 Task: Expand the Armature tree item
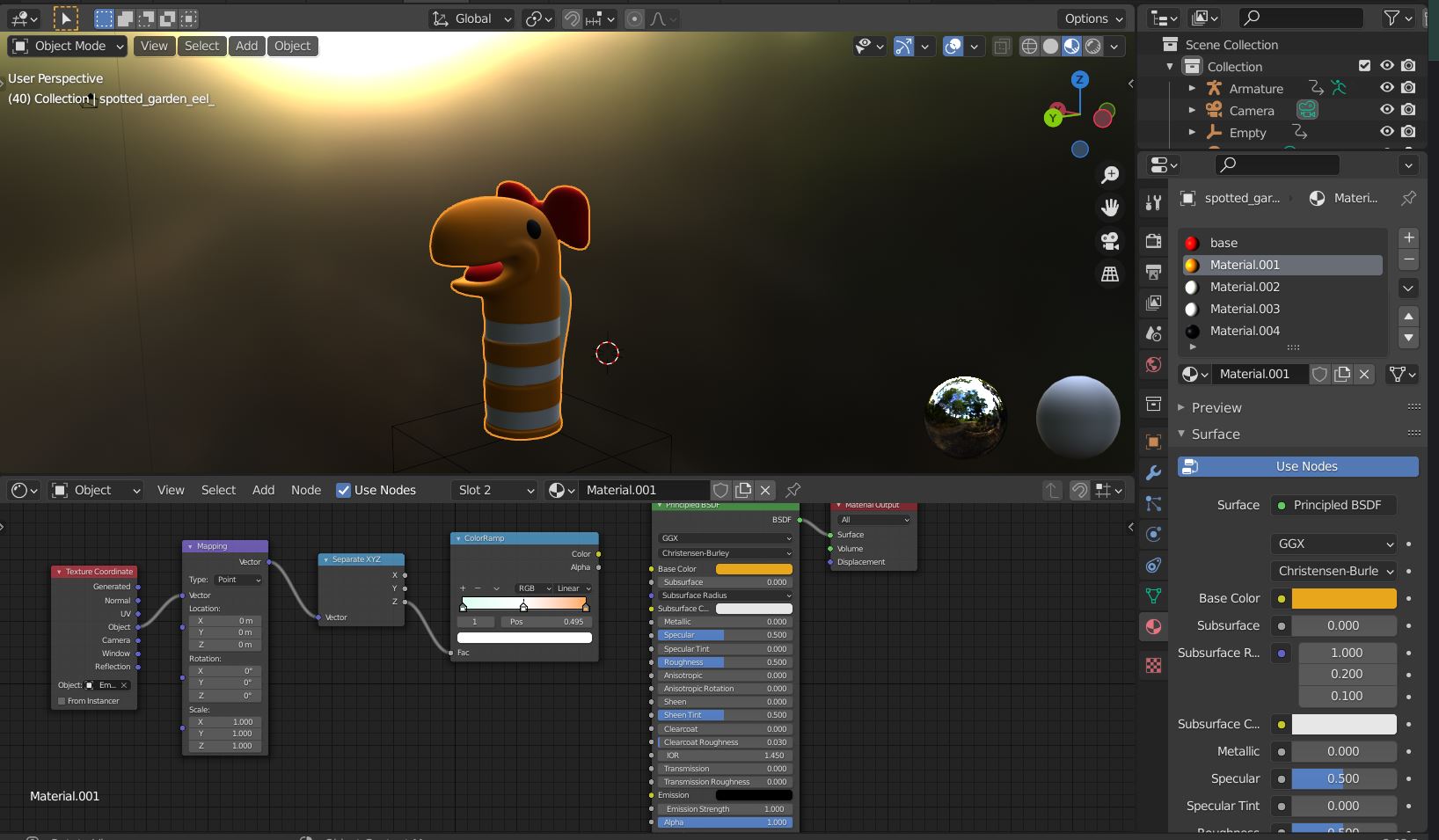click(x=1192, y=88)
